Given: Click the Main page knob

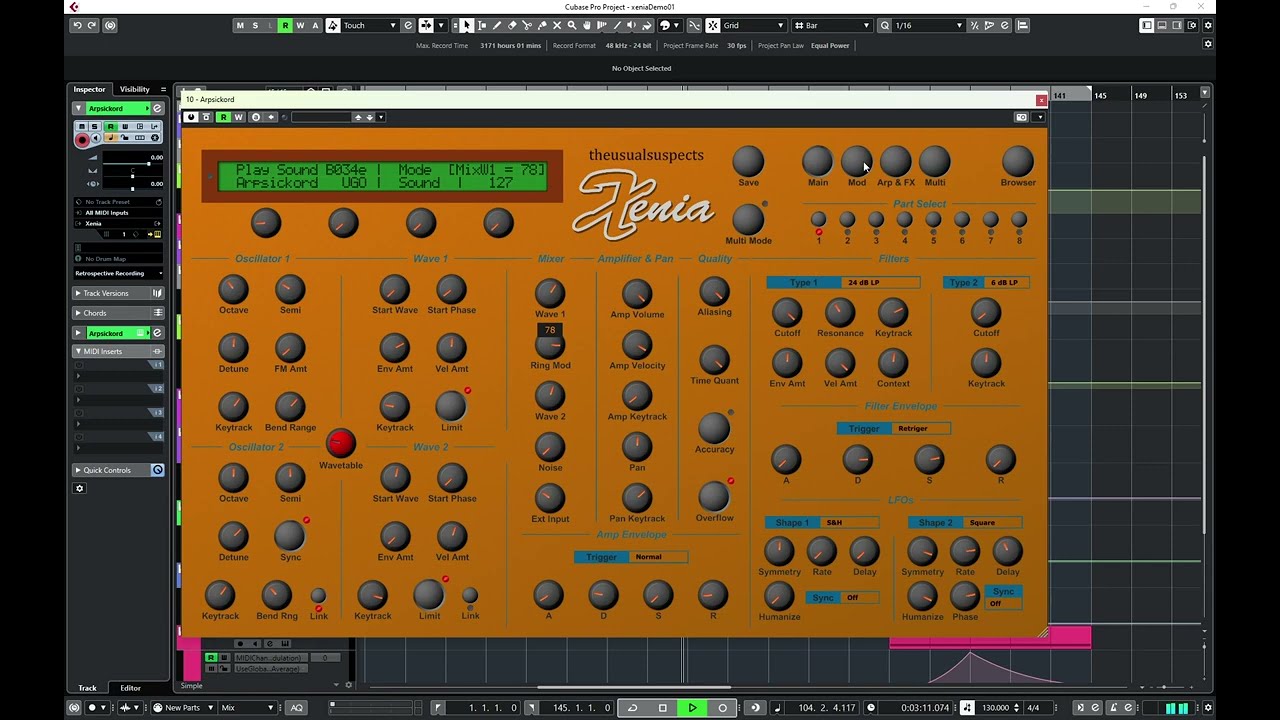Looking at the screenshot, I should coord(817,161).
